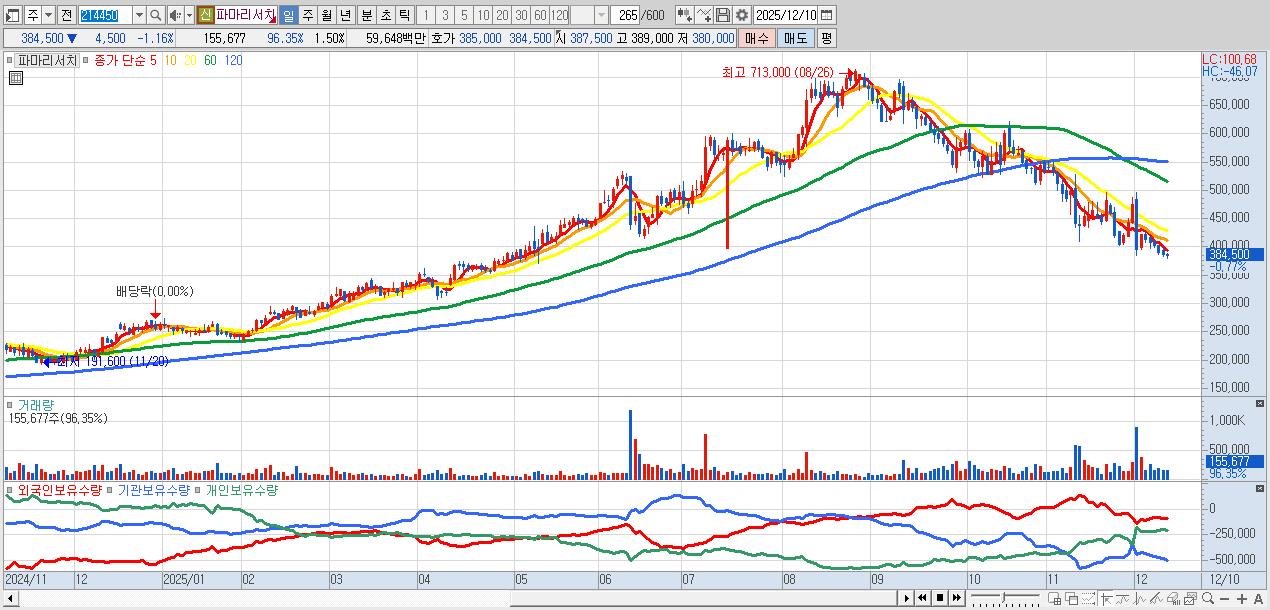Click the letter A text tool icon

[x=1258, y=599]
